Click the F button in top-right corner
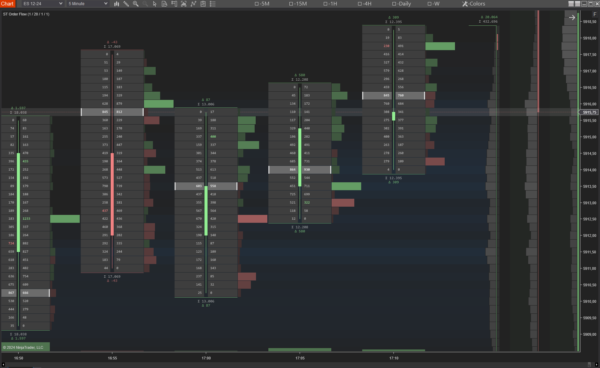This screenshot has height=368, width=600. [x=594, y=14]
